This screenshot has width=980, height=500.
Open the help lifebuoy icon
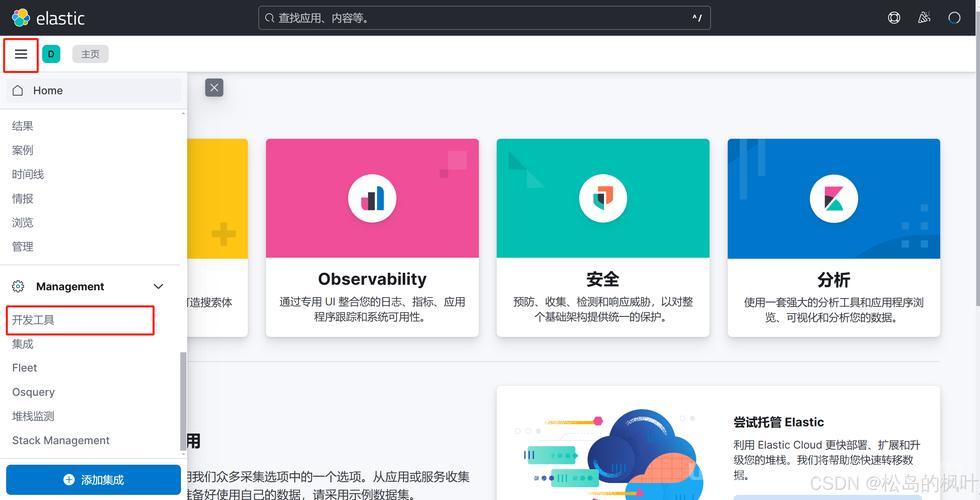tap(894, 18)
